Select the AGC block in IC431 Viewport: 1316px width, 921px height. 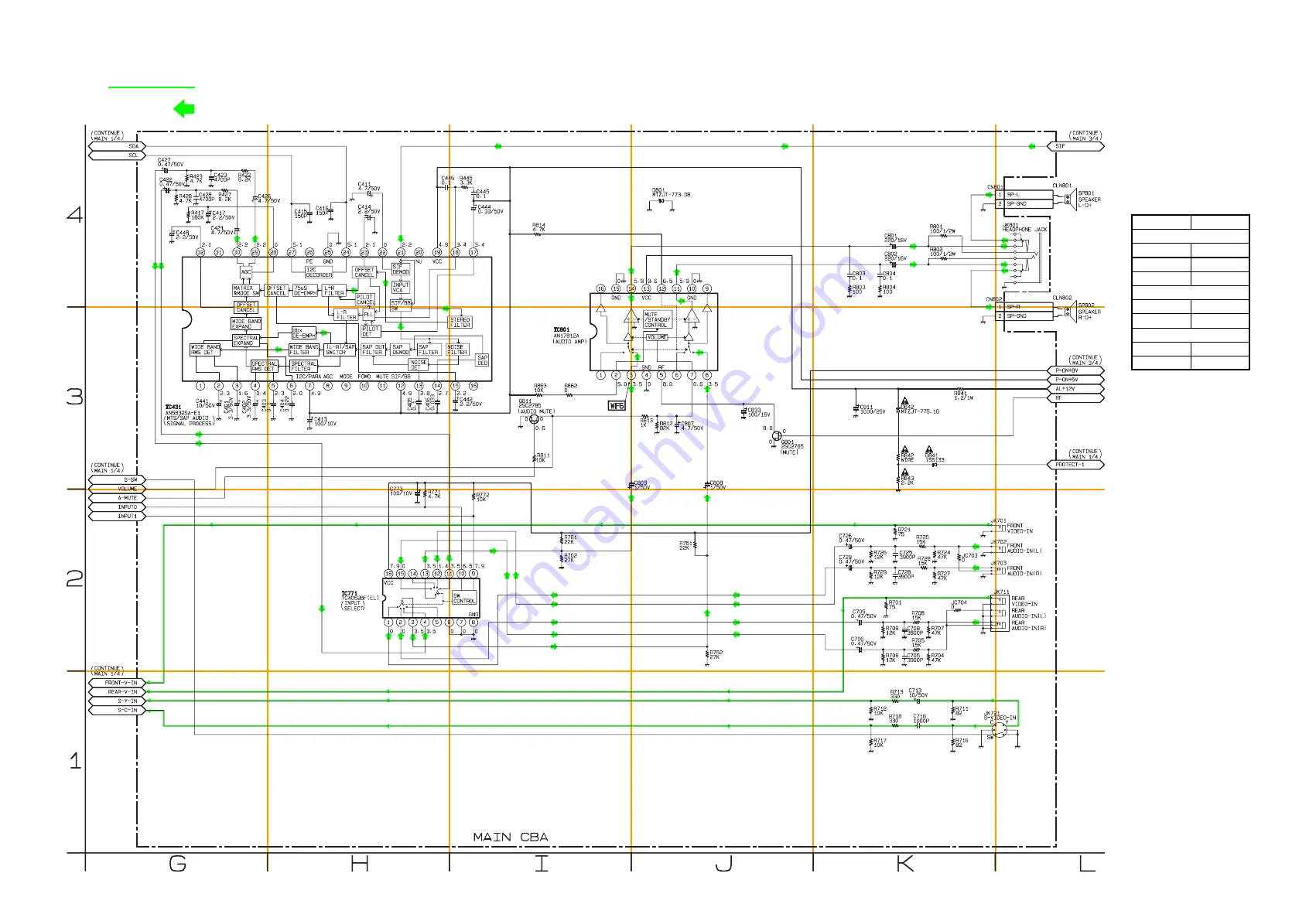coord(246,272)
